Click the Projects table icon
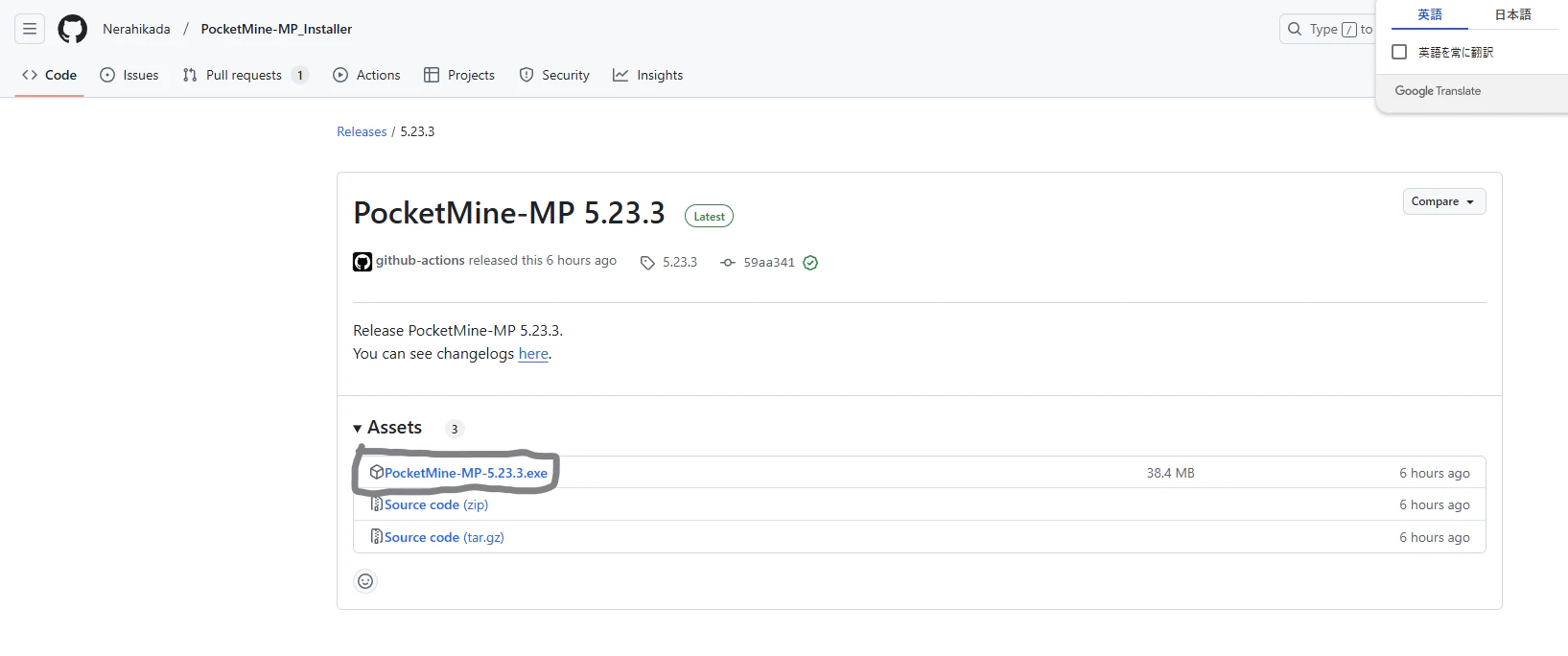The width and height of the screenshot is (1568, 656). pos(432,75)
